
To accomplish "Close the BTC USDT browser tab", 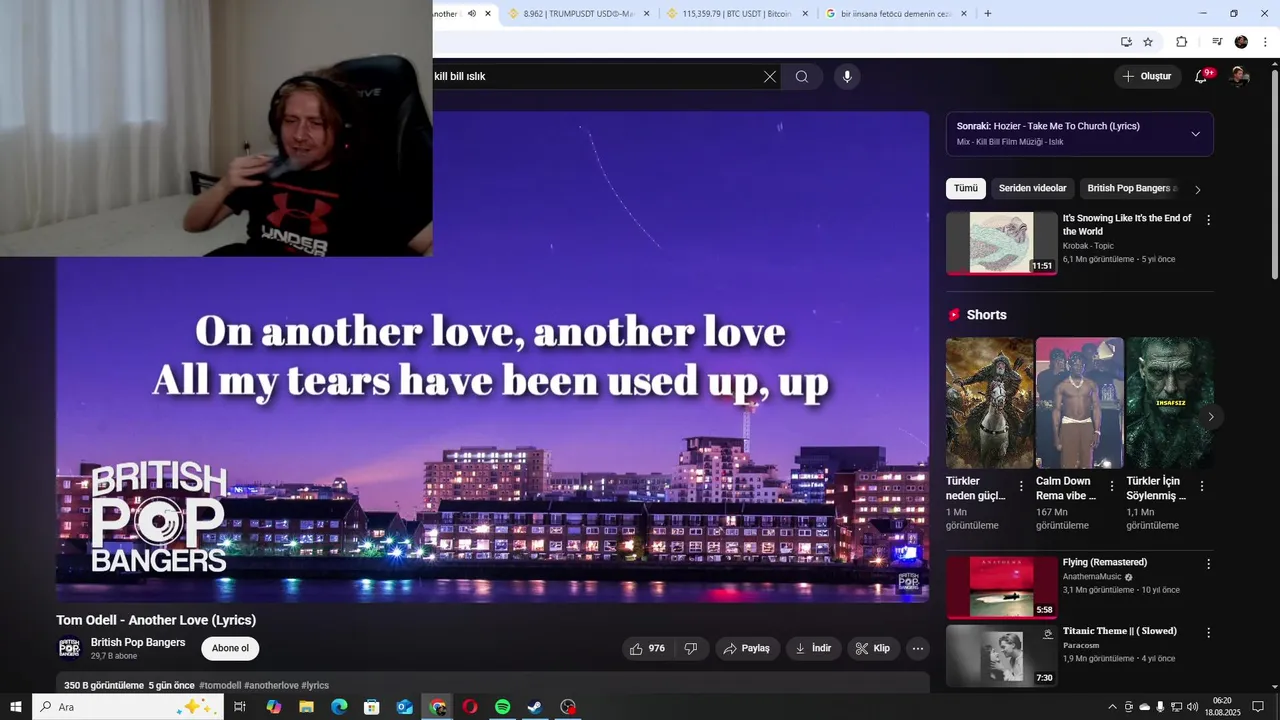I will coord(805,14).
